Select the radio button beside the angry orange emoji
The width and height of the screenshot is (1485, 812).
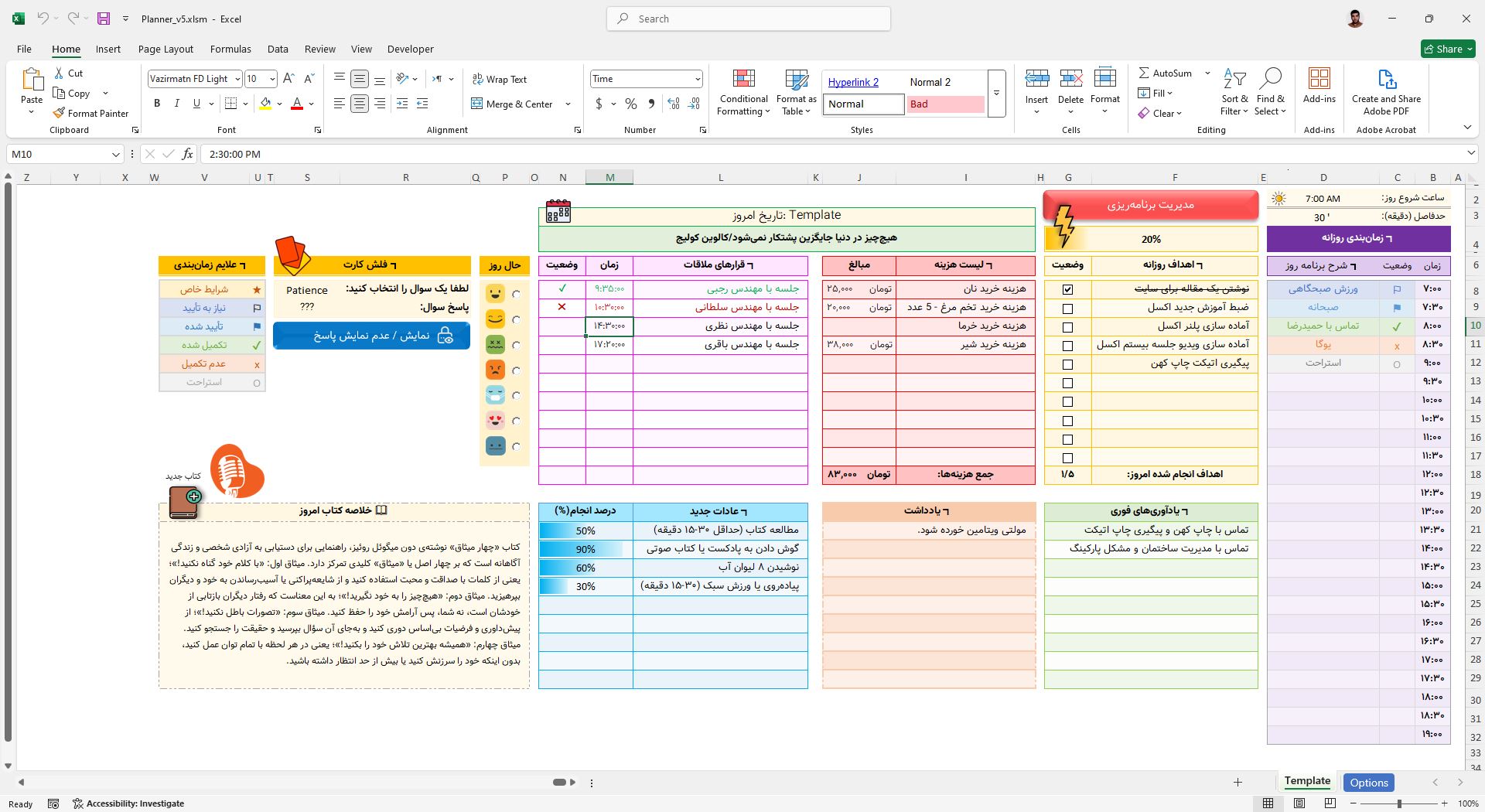coord(517,370)
